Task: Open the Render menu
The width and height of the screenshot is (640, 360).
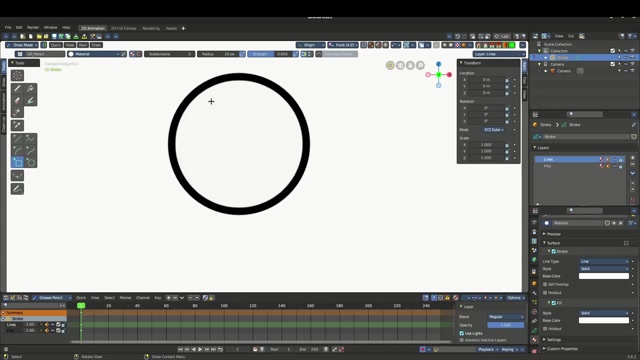Action: [33, 27]
